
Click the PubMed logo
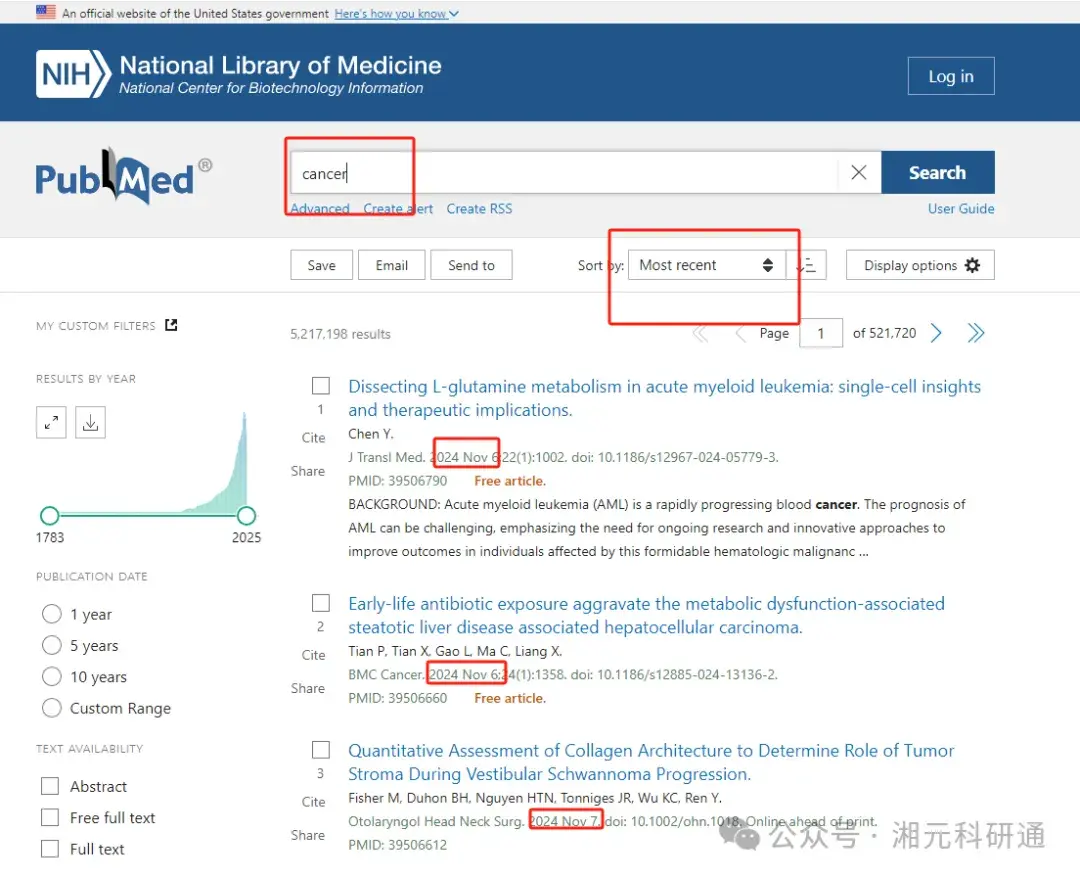(119, 177)
